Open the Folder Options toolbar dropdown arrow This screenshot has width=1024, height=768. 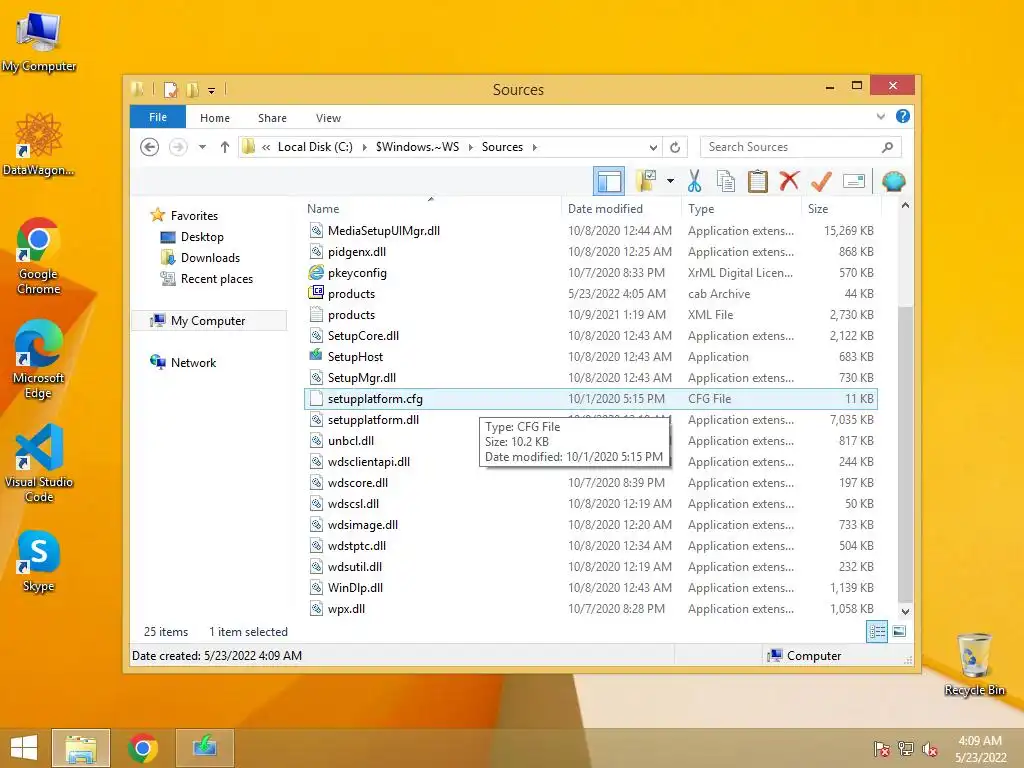click(670, 181)
